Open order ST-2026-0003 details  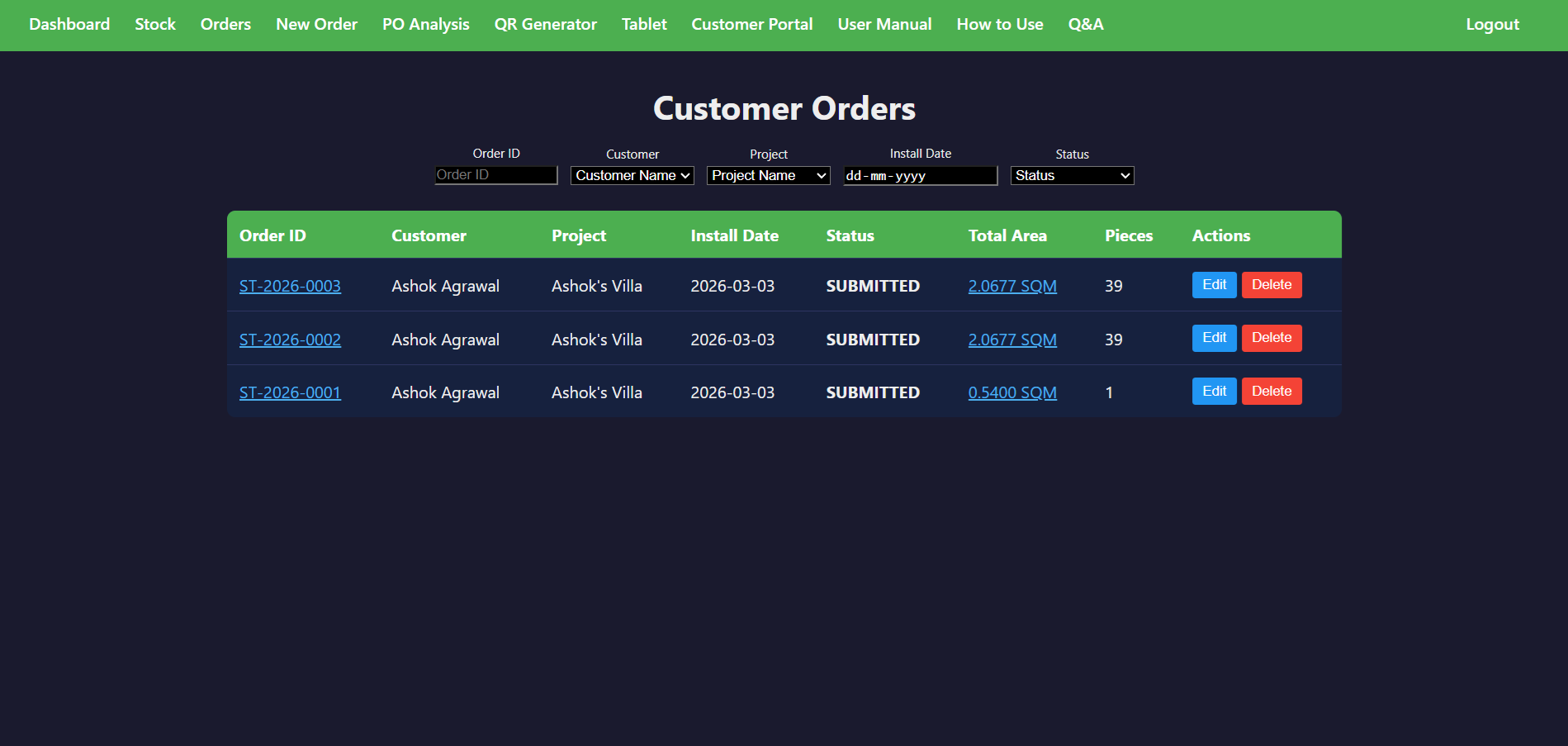click(290, 286)
